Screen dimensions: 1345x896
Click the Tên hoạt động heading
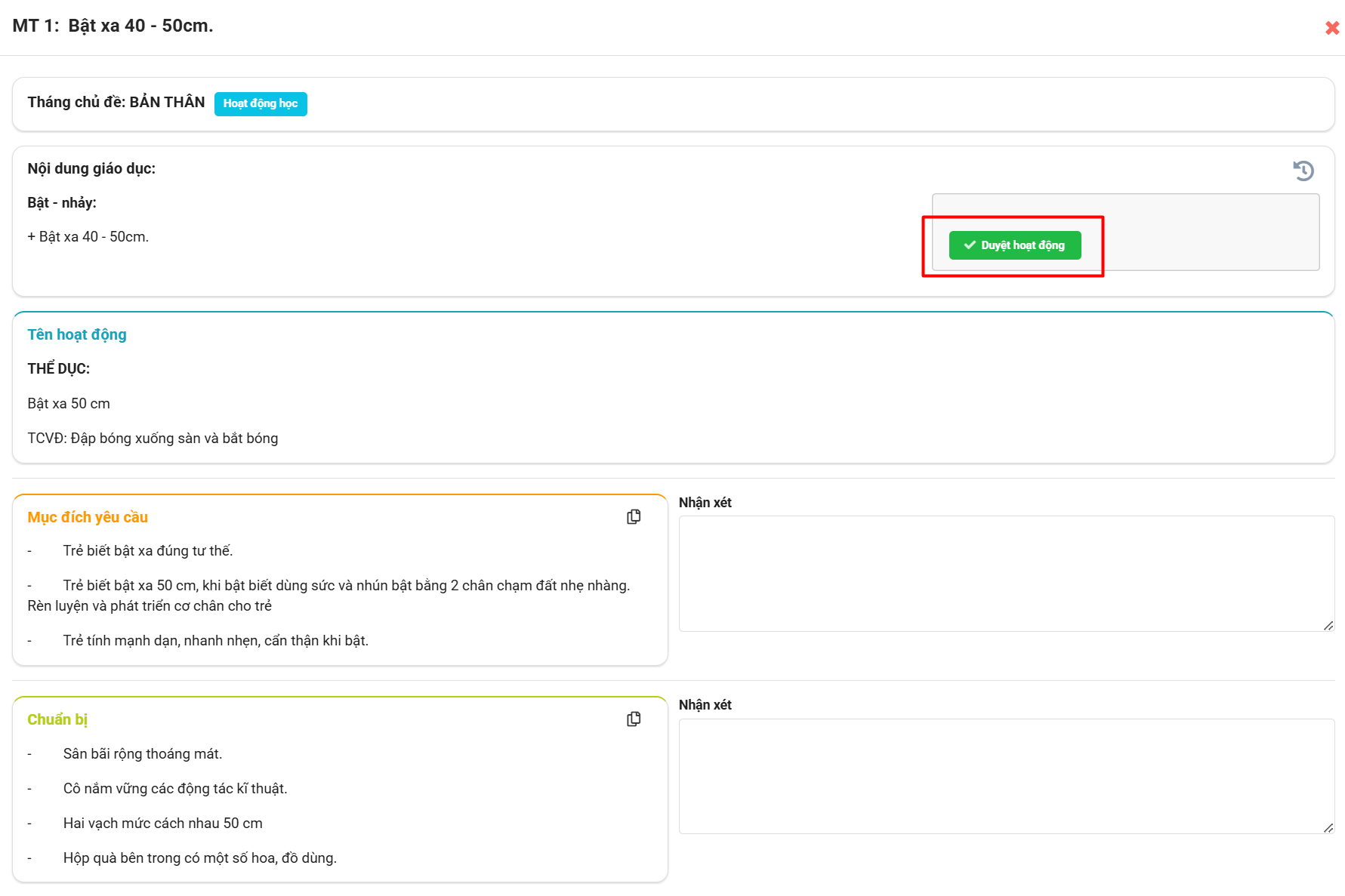(77, 334)
